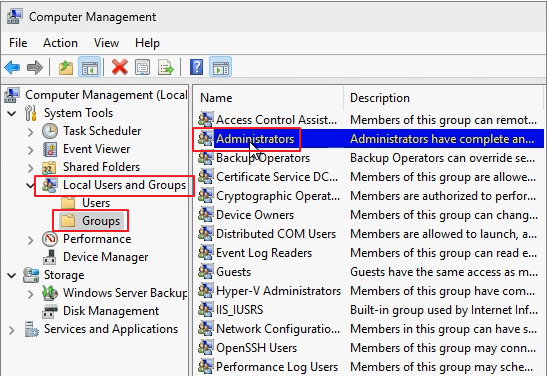Select the Hyper-V Administrators group
The width and height of the screenshot is (547, 376).
point(278,291)
